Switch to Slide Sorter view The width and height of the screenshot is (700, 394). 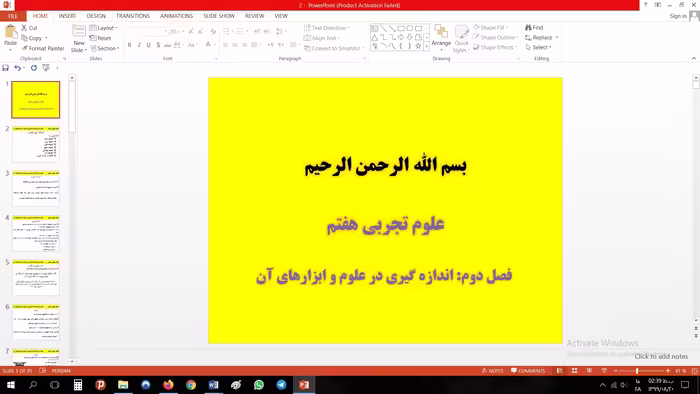(x=575, y=371)
